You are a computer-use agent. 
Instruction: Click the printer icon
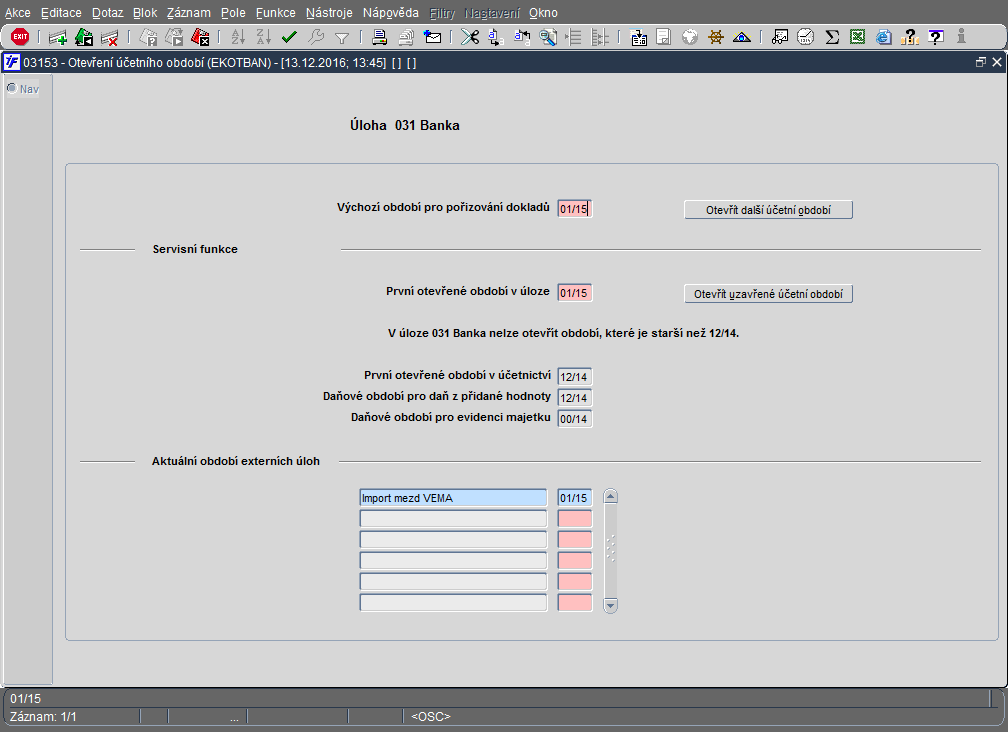pyautogui.click(x=380, y=37)
